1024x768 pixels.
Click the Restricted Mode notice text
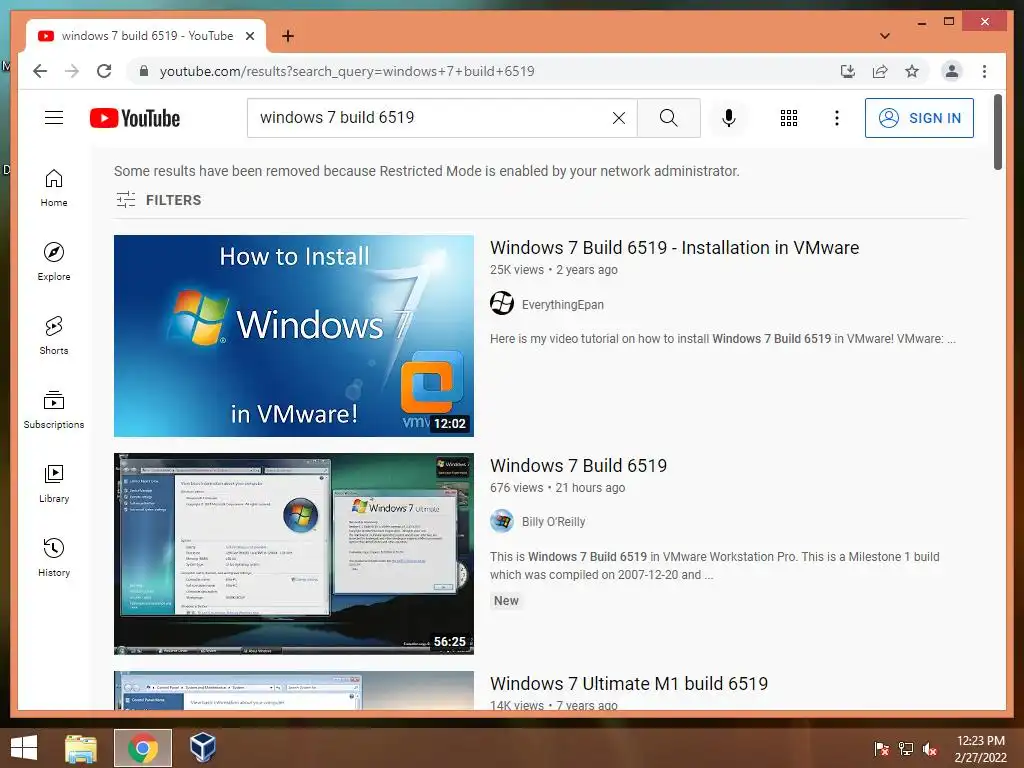coord(426,171)
